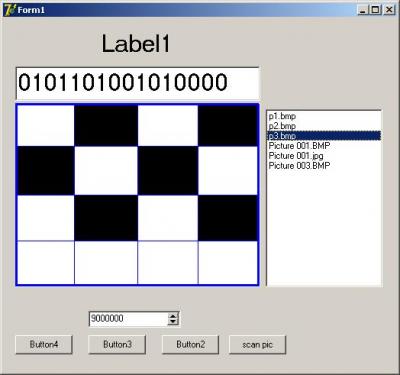
Task: Click the Button3 button
Action: coord(117,345)
